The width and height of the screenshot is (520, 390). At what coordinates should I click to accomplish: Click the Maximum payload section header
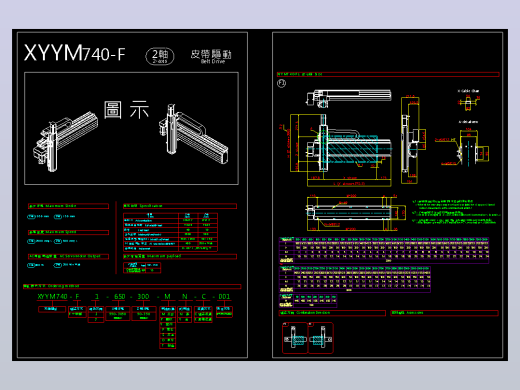[x=180, y=256]
